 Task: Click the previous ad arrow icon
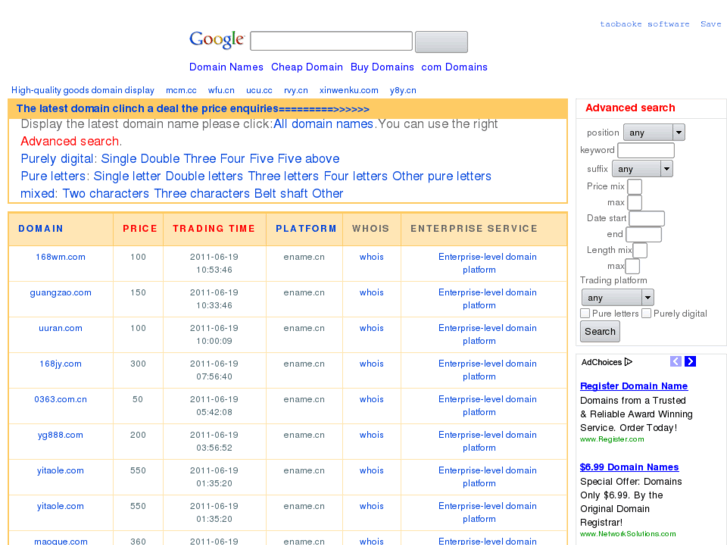(x=676, y=361)
